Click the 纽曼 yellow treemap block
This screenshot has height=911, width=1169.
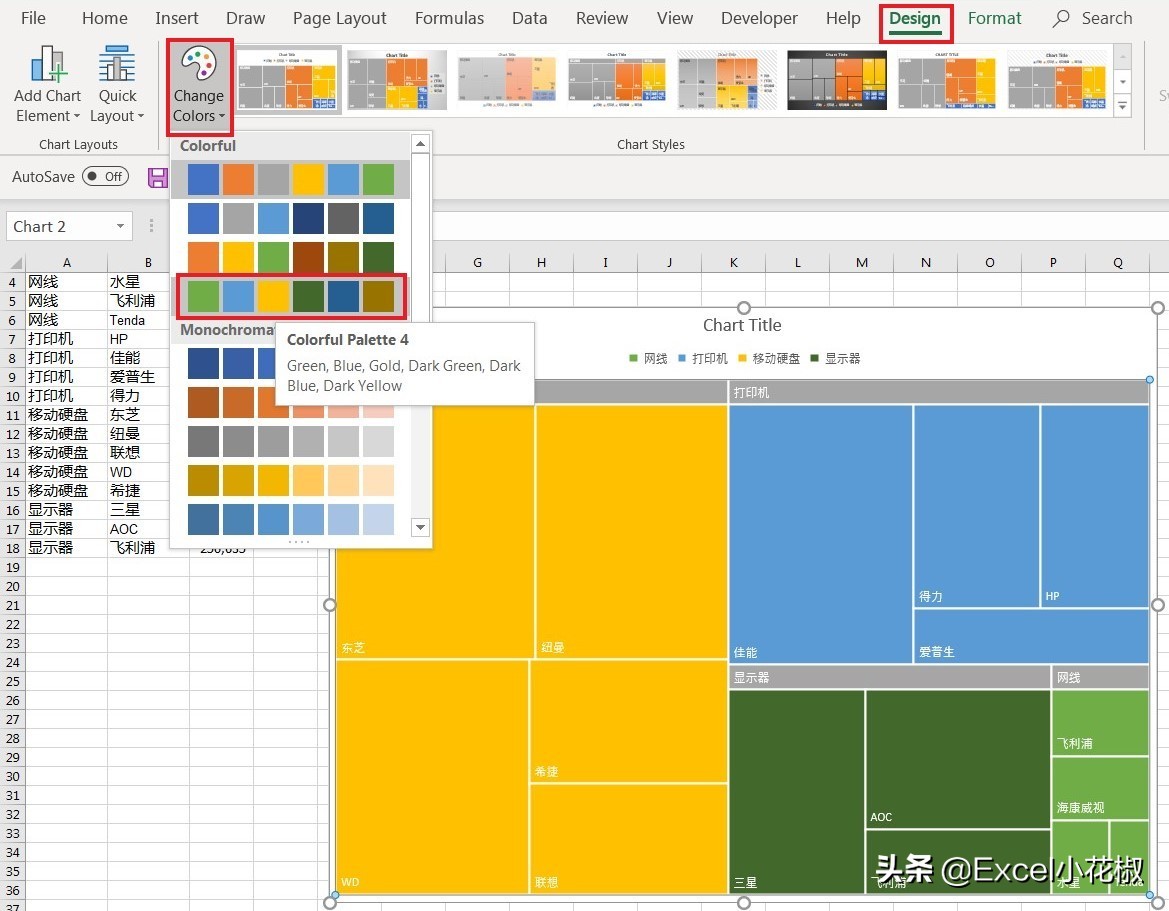click(631, 532)
